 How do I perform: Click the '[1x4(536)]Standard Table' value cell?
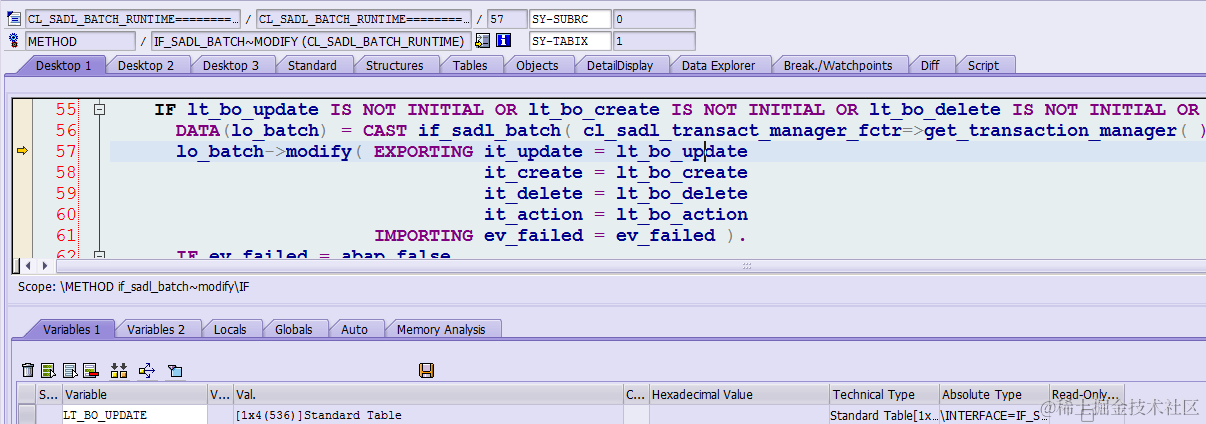point(428,415)
